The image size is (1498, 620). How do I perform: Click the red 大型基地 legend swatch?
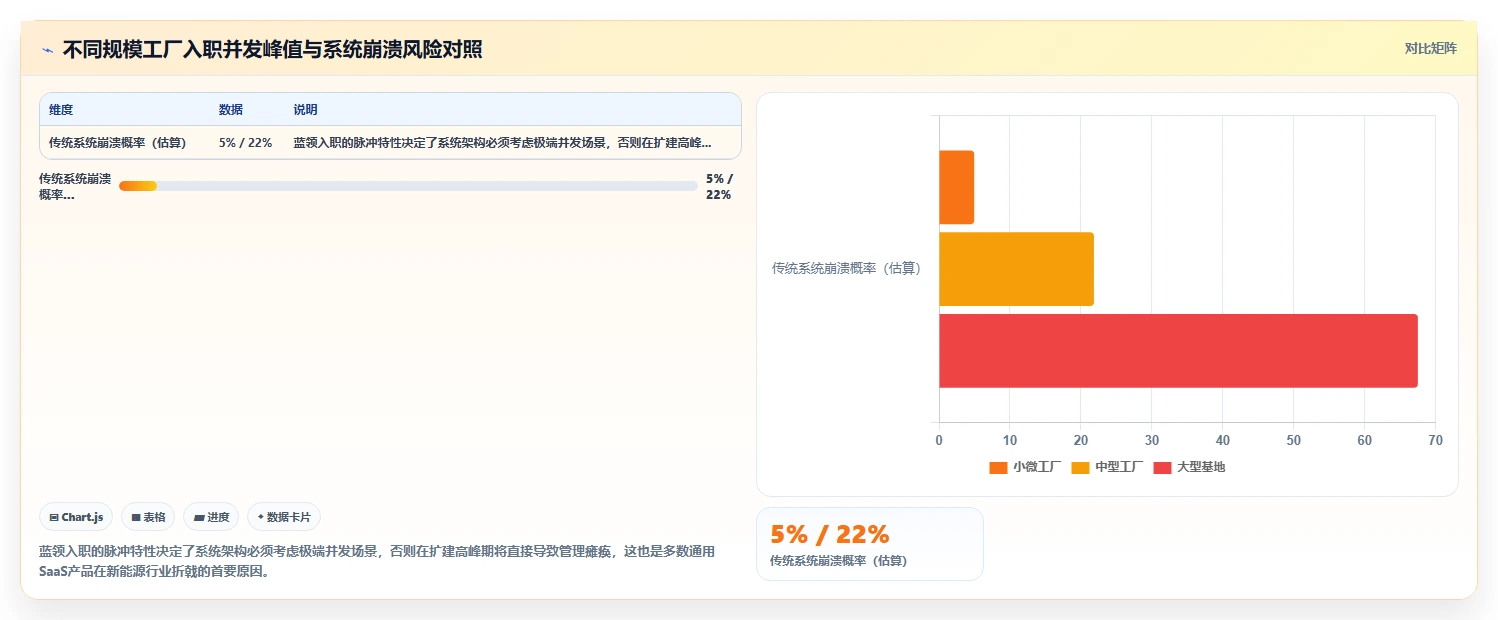tap(1162, 467)
